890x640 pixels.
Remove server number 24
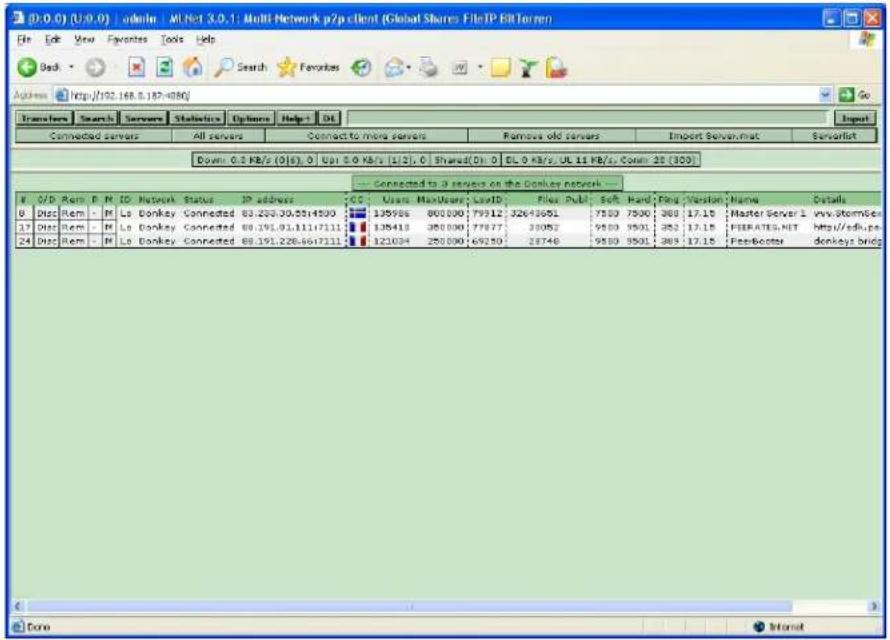coord(73,241)
